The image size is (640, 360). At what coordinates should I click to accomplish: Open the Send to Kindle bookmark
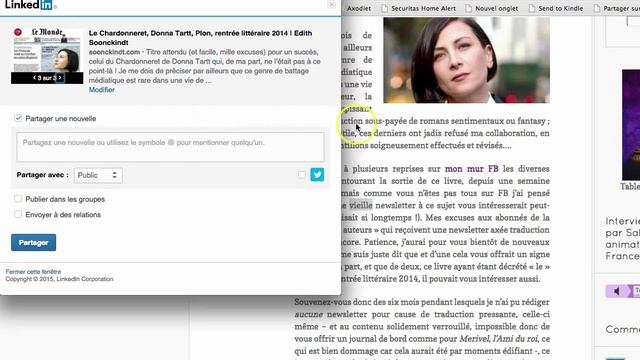(556, 8)
